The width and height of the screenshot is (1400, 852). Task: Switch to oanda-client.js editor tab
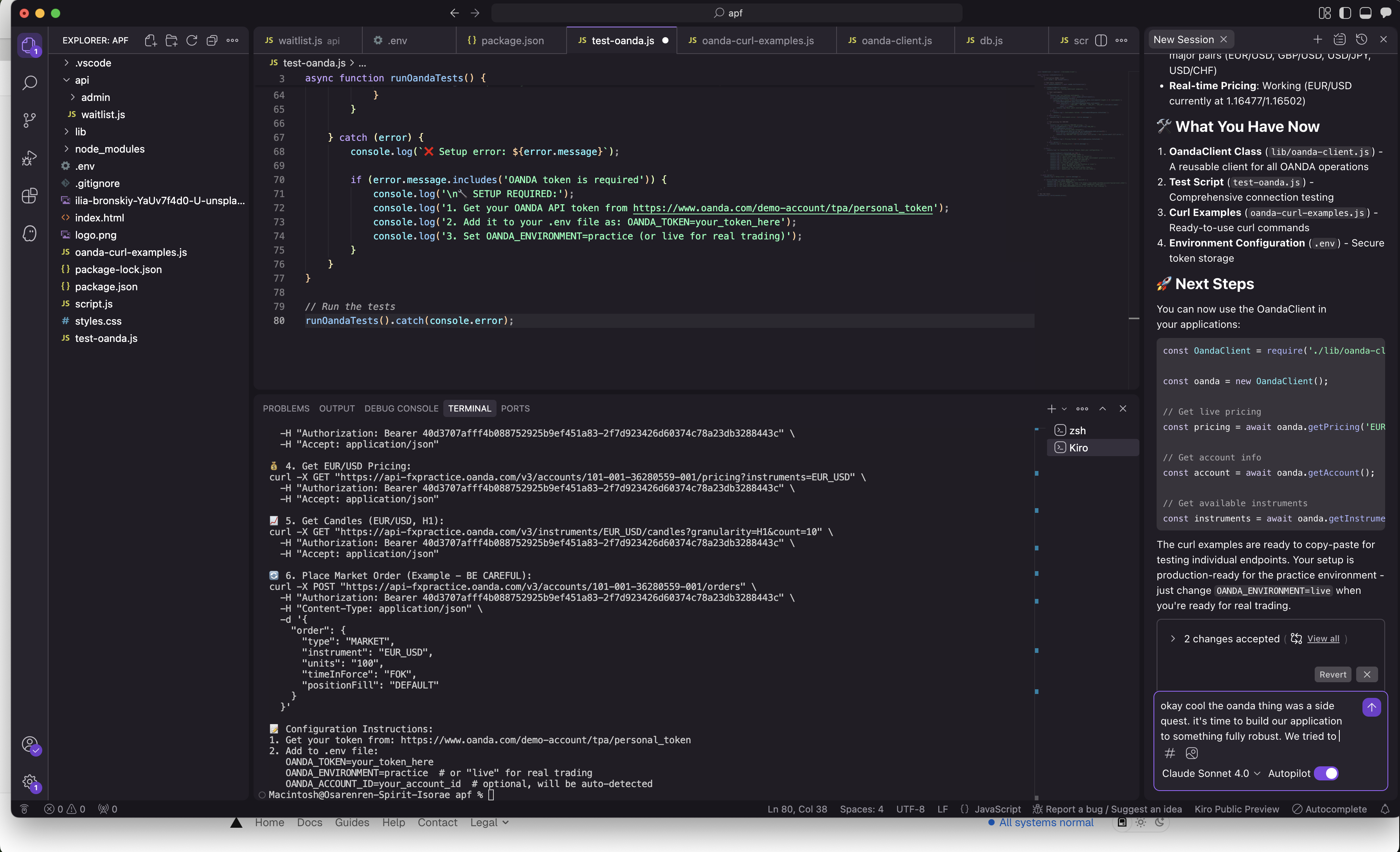coord(896,40)
